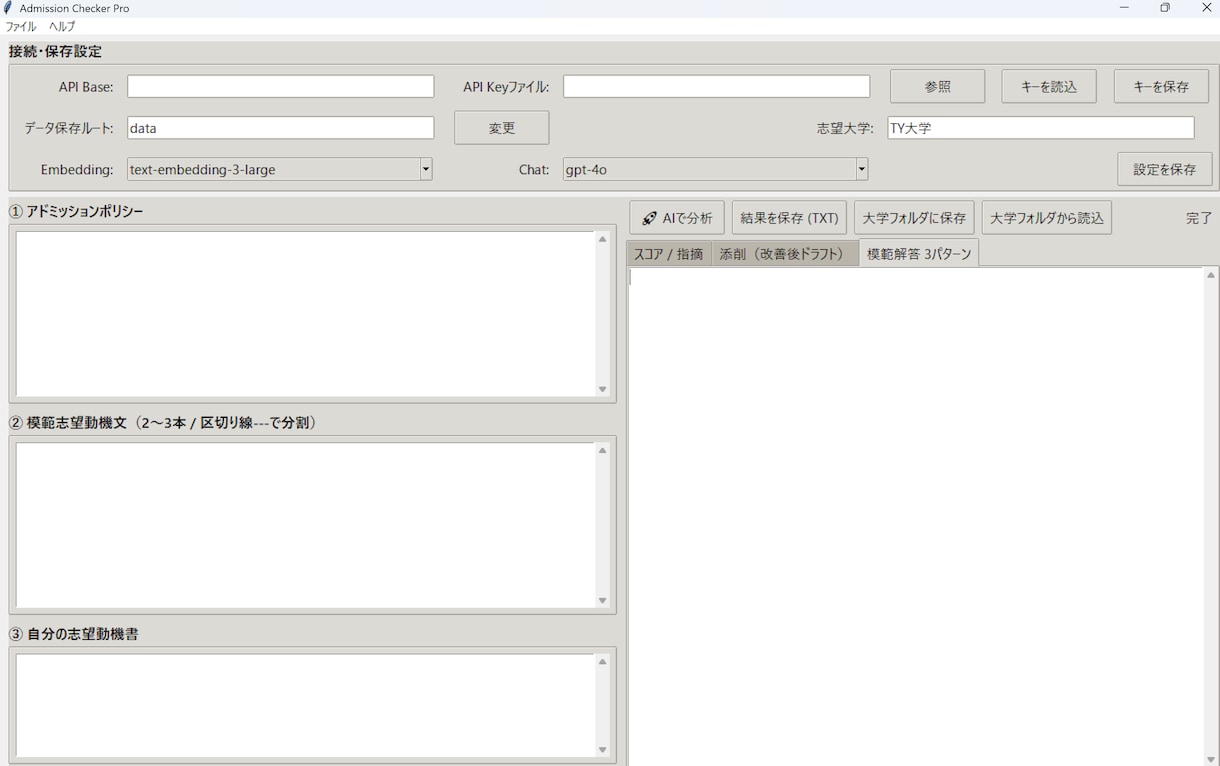Click inside the 模範志望動機文 text area

pyautogui.click(x=305, y=525)
